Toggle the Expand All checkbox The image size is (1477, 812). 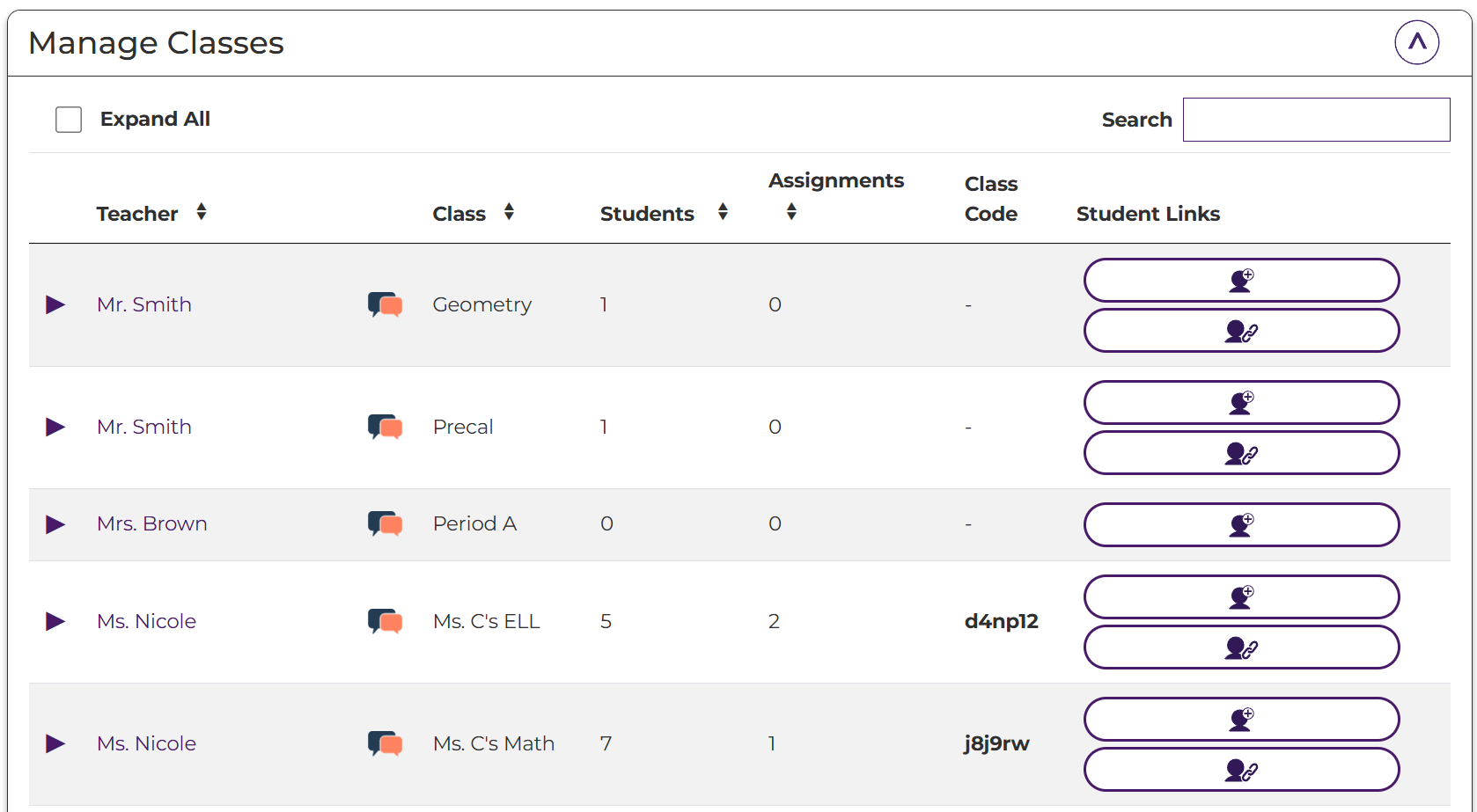(x=69, y=120)
